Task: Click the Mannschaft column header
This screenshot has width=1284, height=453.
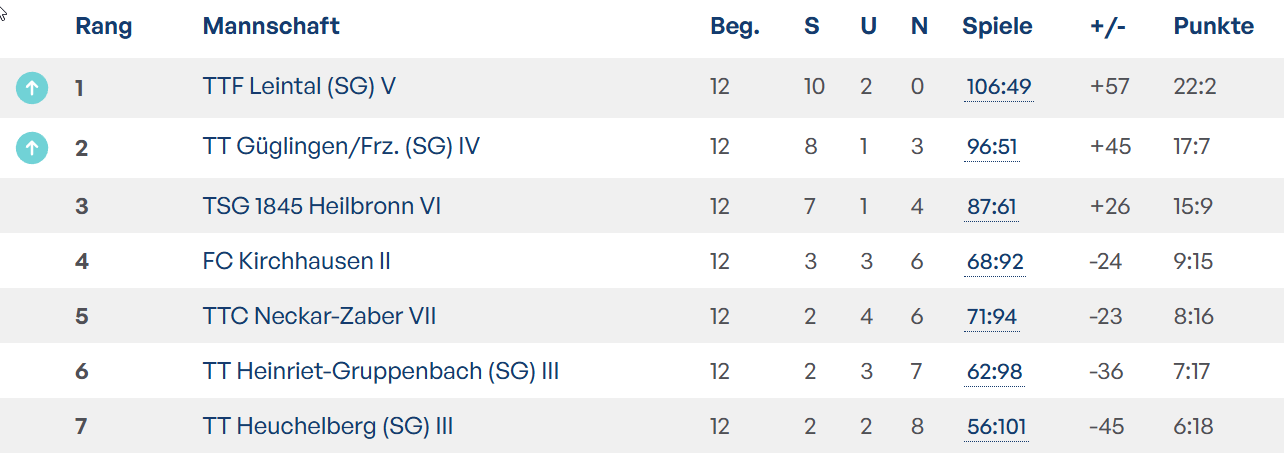Action: point(271,26)
